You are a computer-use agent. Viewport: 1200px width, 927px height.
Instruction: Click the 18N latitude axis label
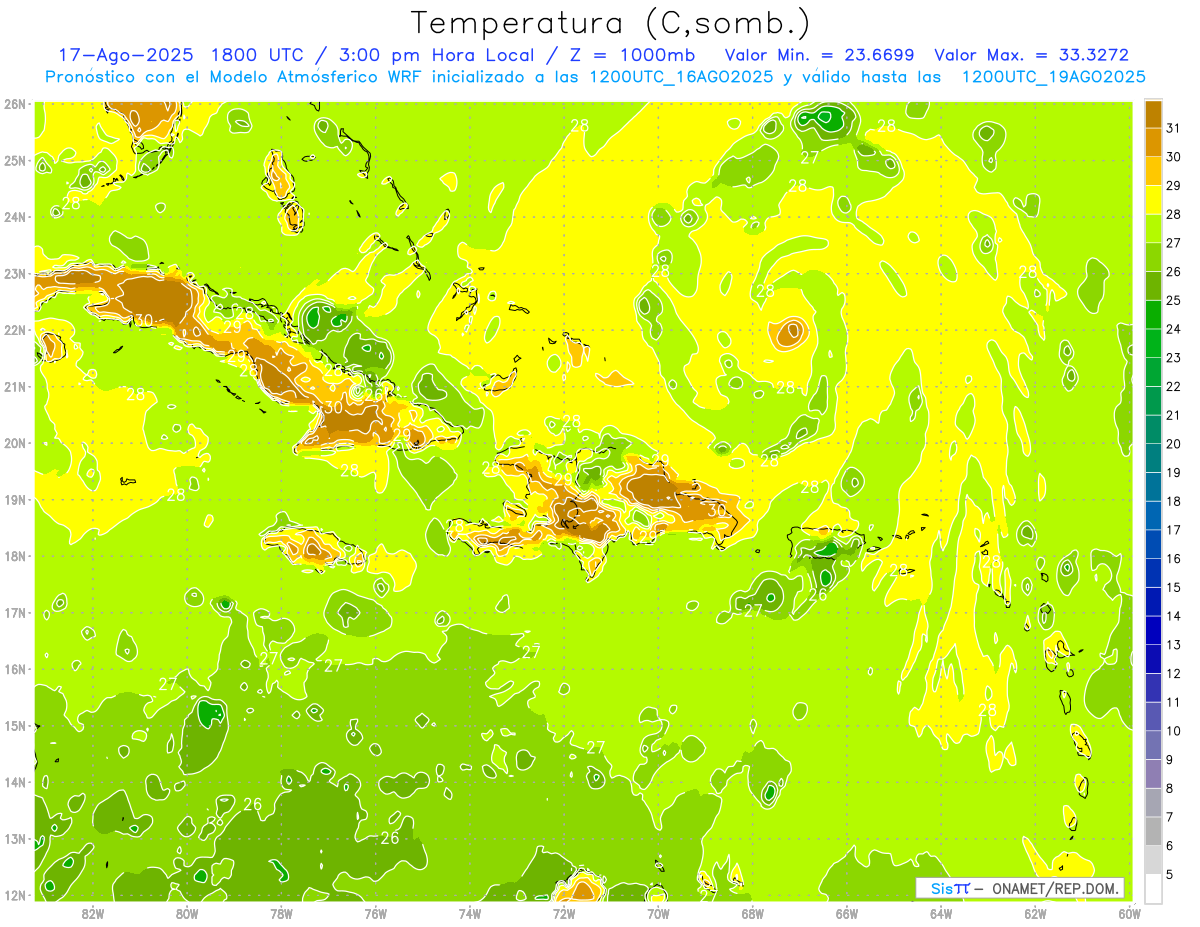(x=15, y=556)
